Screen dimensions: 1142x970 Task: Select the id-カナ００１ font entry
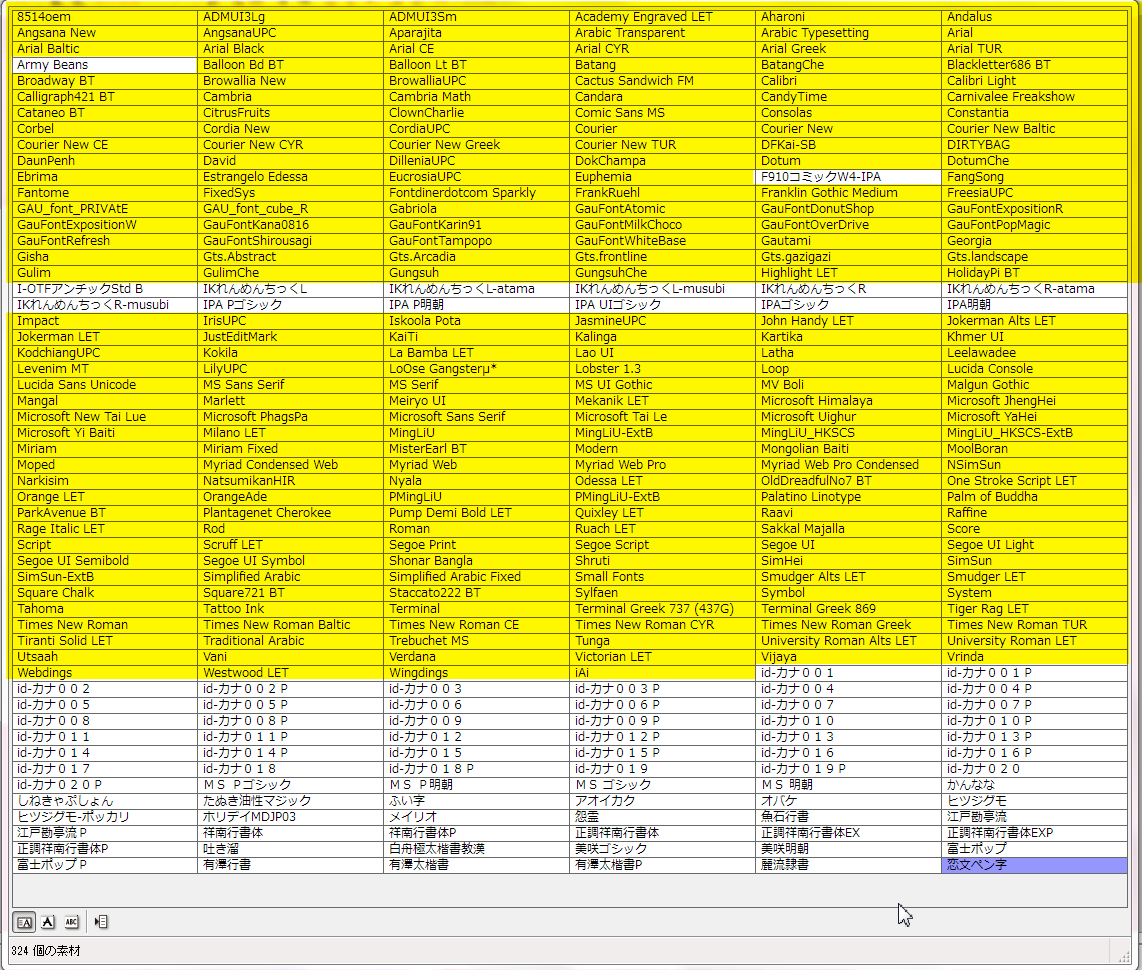click(x=848, y=674)
